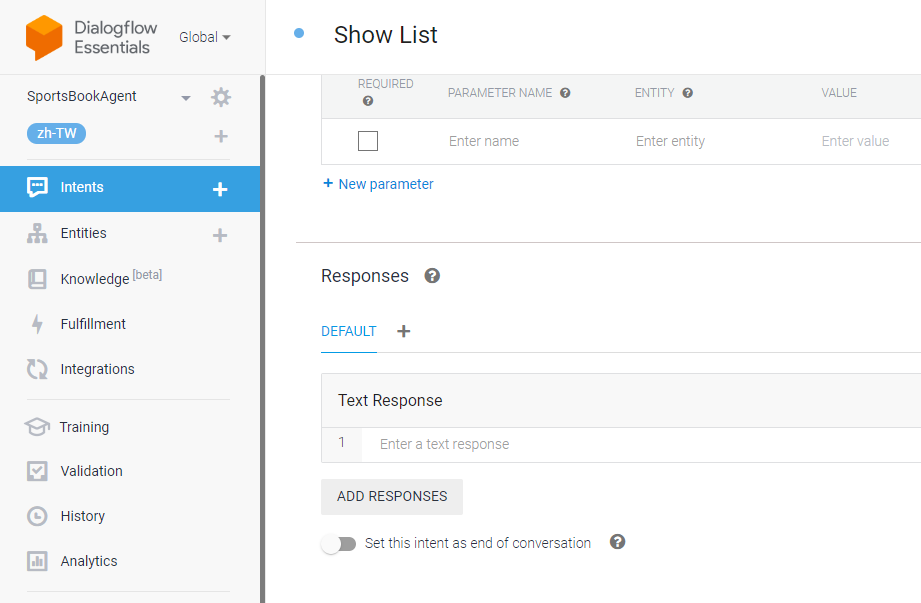Select the zh-TW language chip
This screenshot has width=921, height=603.
(56, 133)
